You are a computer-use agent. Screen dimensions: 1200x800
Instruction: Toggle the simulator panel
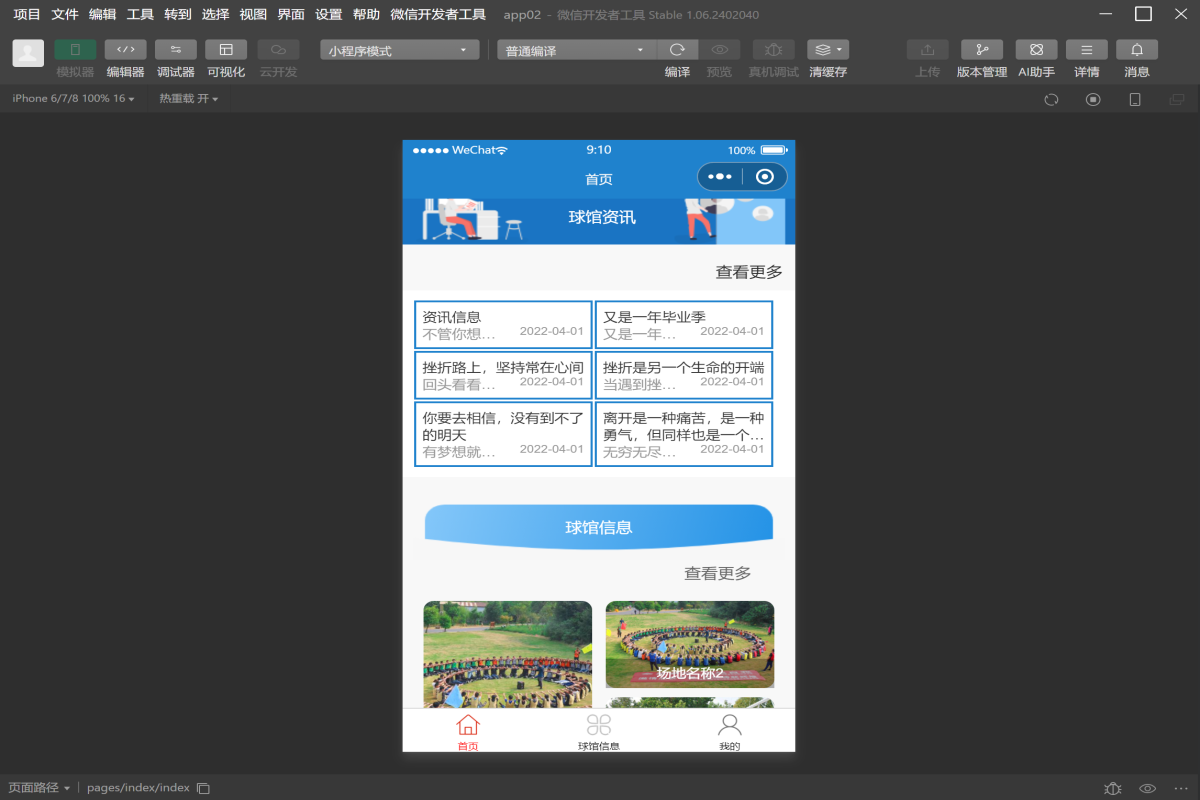(x=75, y=50)
